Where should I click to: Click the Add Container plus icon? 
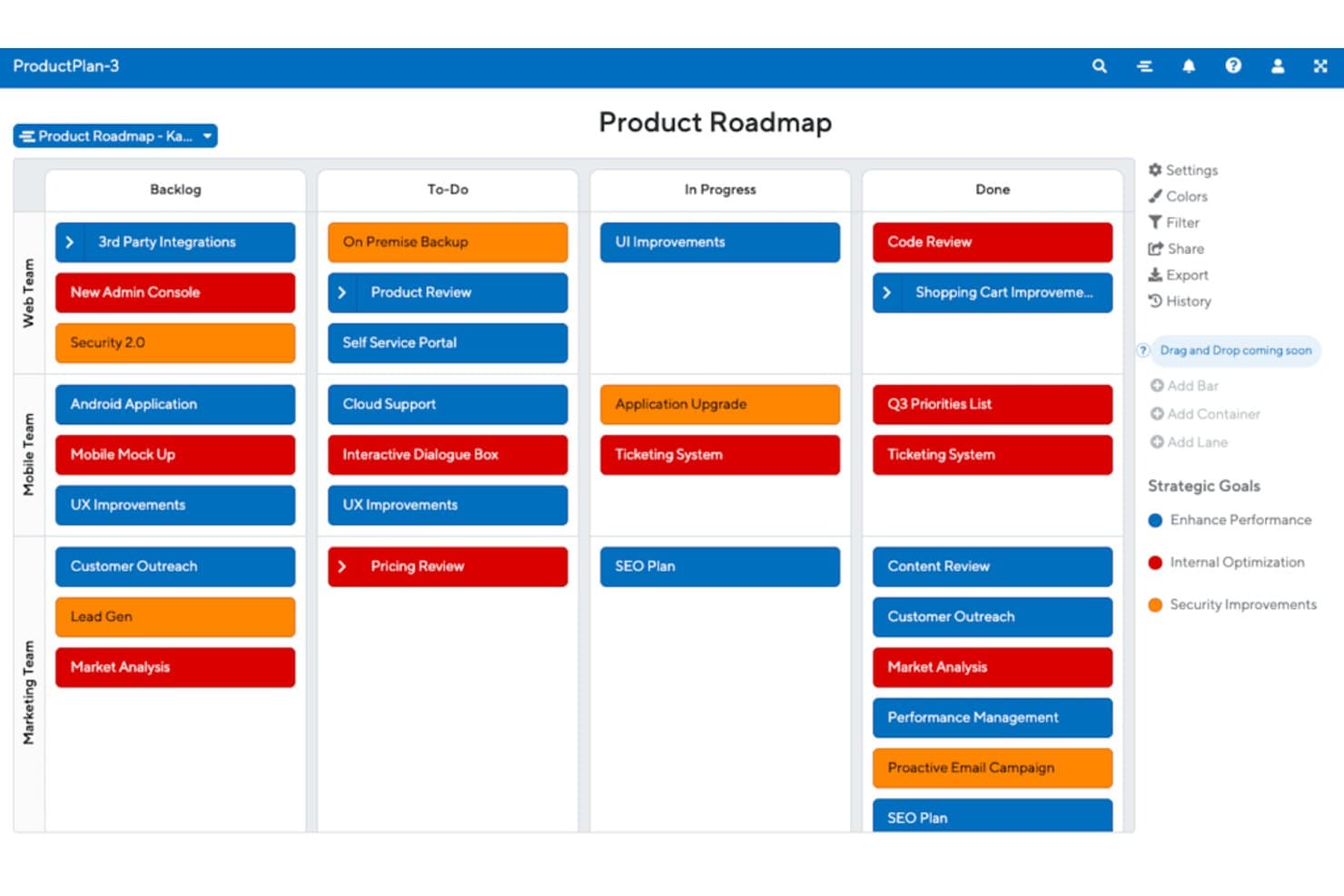pyautogui.click(x=1157, y=414)
